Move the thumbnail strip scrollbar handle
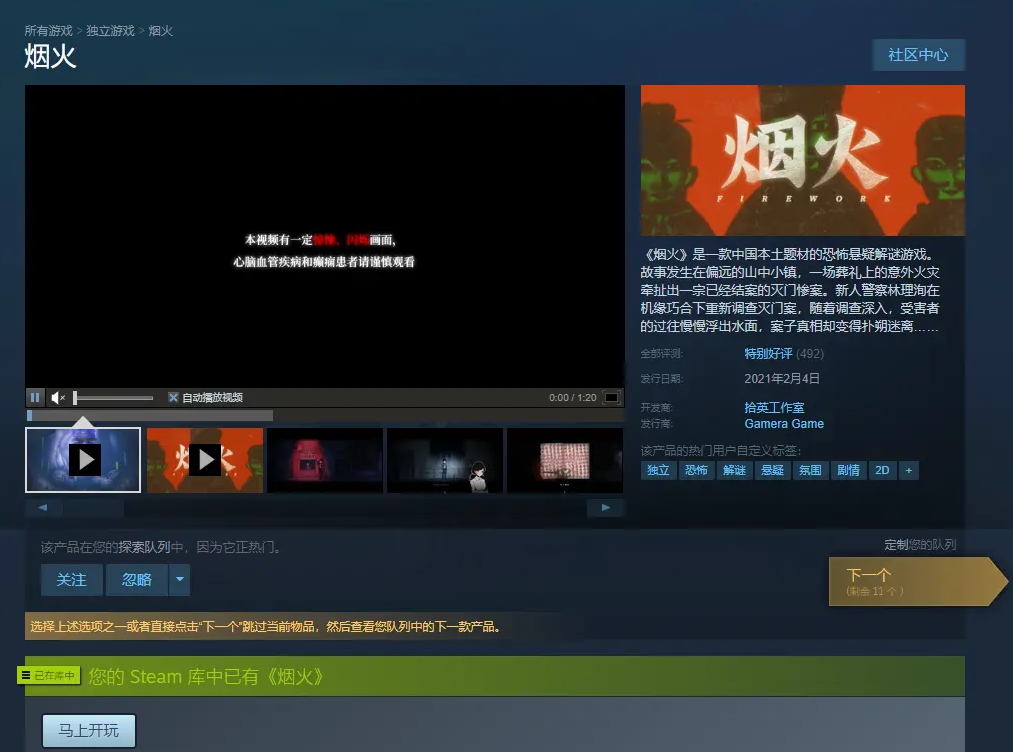Viewport: 1013px width, 752px height. [94, 508]
